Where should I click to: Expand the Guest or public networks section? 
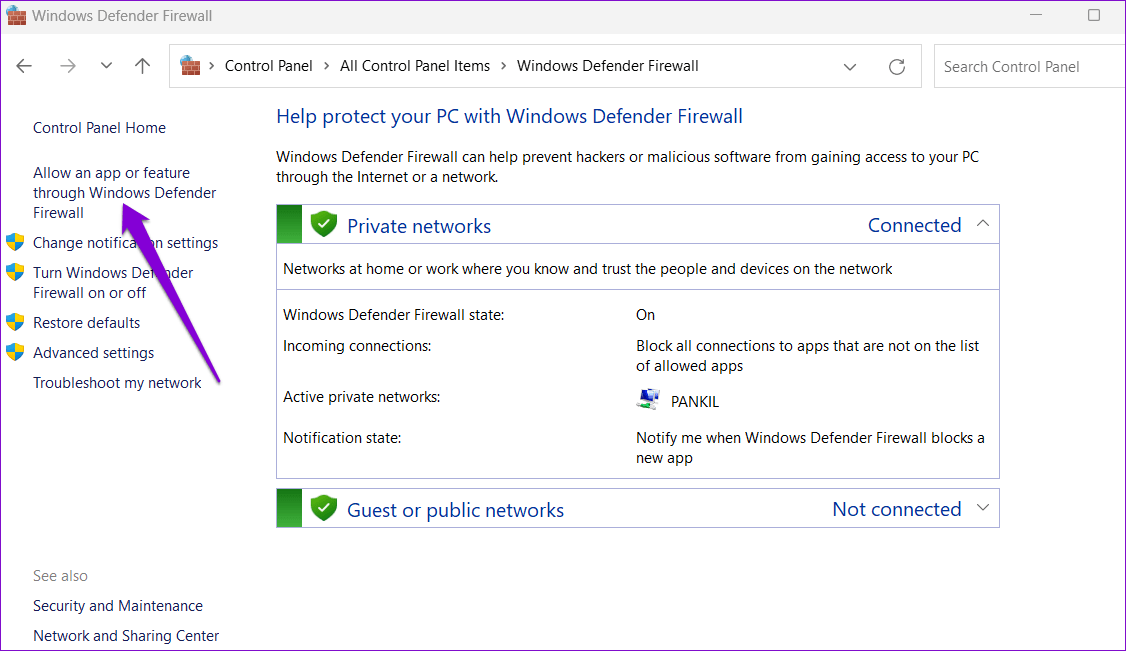point(982,508)
